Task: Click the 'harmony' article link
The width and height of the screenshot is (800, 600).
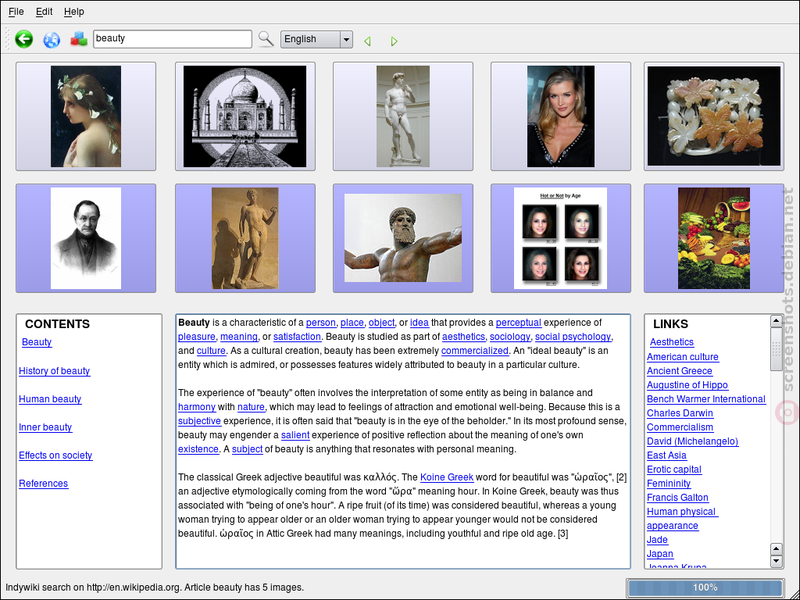Action: pyautogui.click(x=197, y=407)
